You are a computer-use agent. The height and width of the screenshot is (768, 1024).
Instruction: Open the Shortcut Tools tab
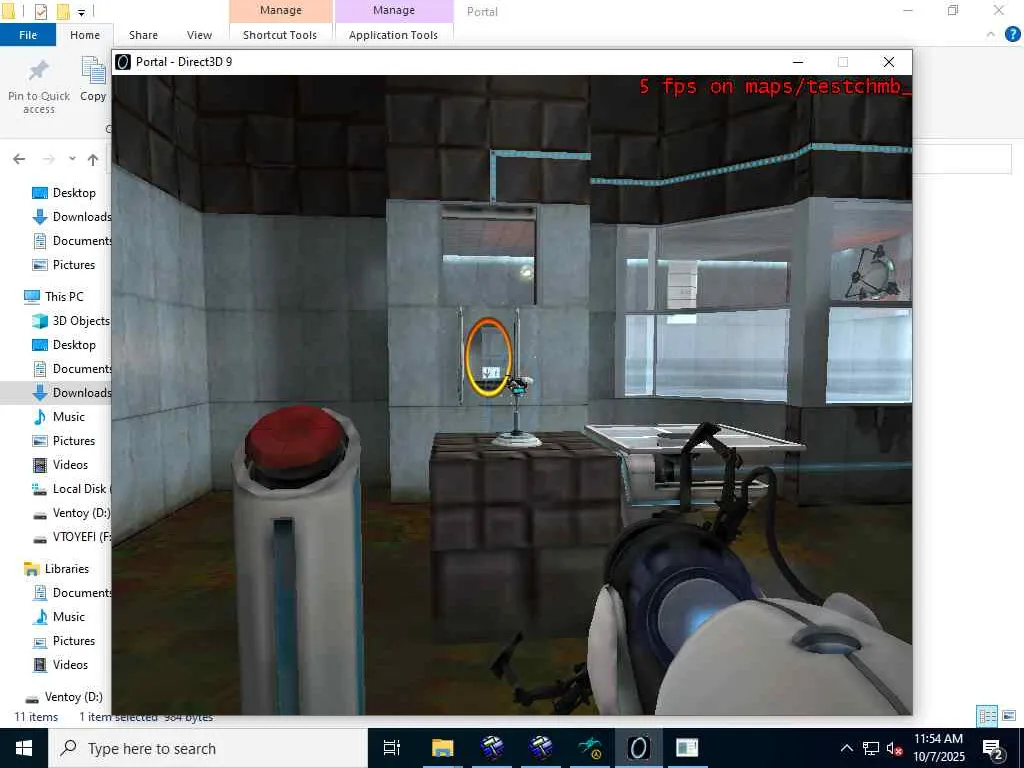(280, 35)
